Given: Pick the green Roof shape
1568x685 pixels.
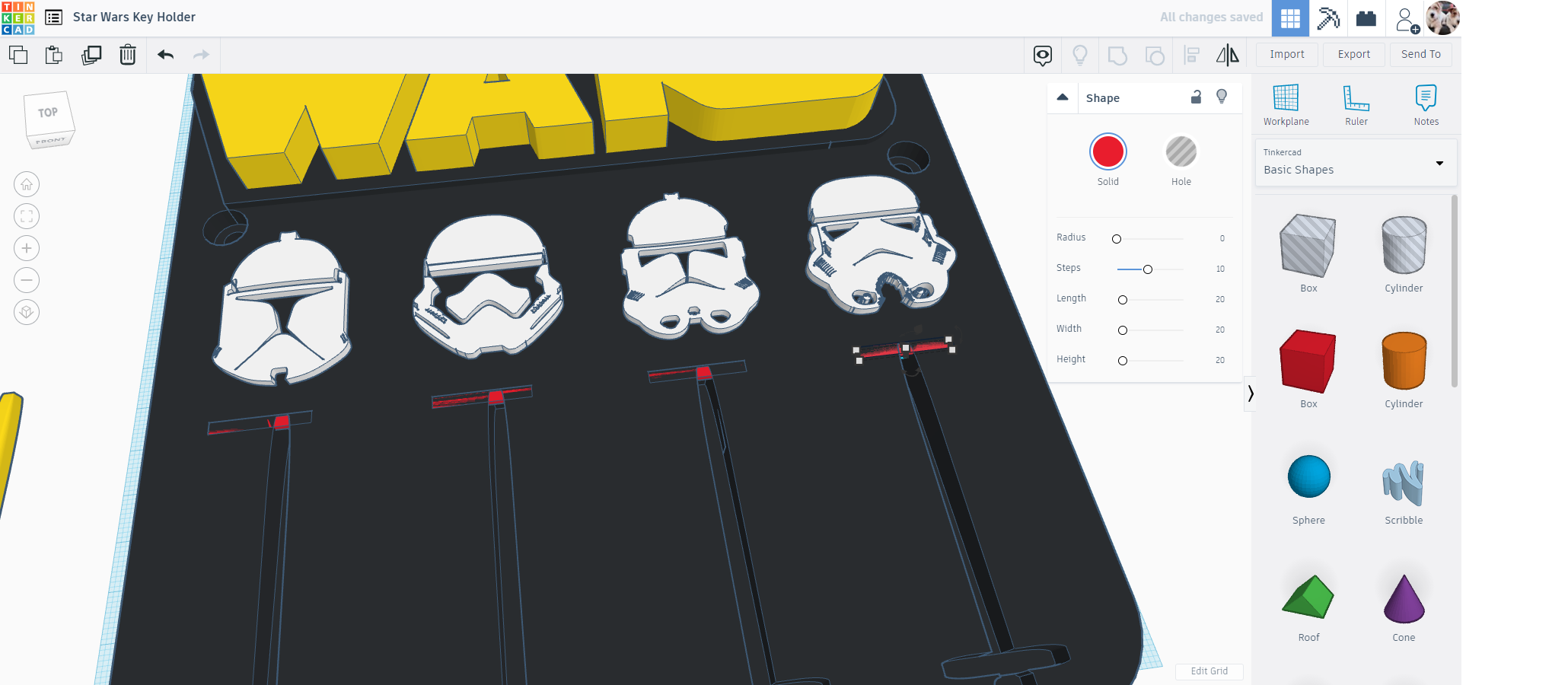Looking at the screenshot, I should tap(1308, 596).
